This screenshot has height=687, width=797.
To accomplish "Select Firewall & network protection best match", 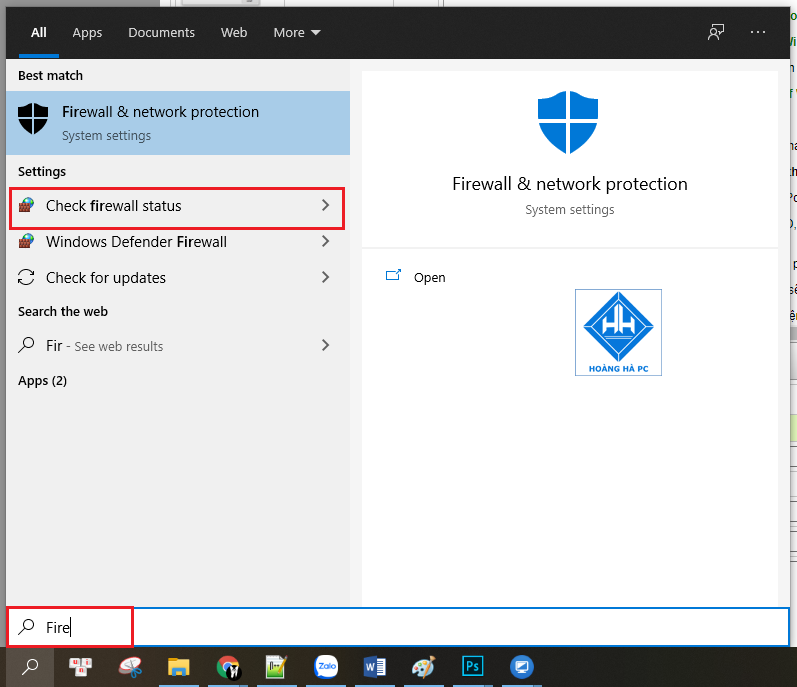I will [178, 123].
